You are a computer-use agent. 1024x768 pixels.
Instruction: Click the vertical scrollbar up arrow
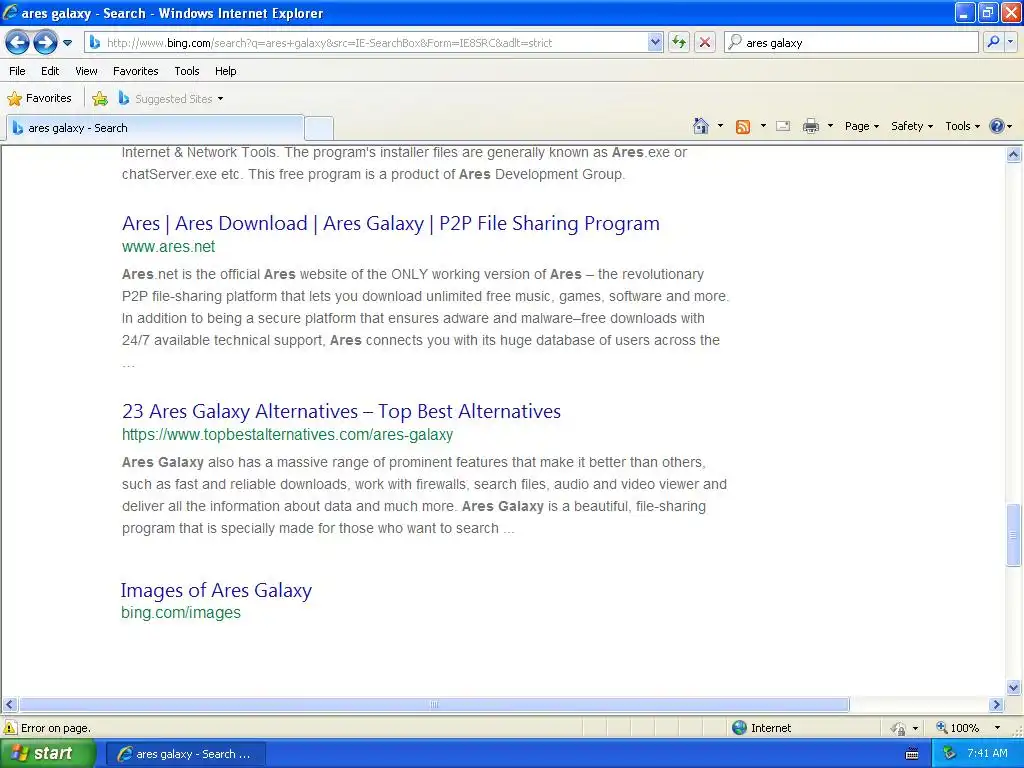click(x=1013, y=155)
